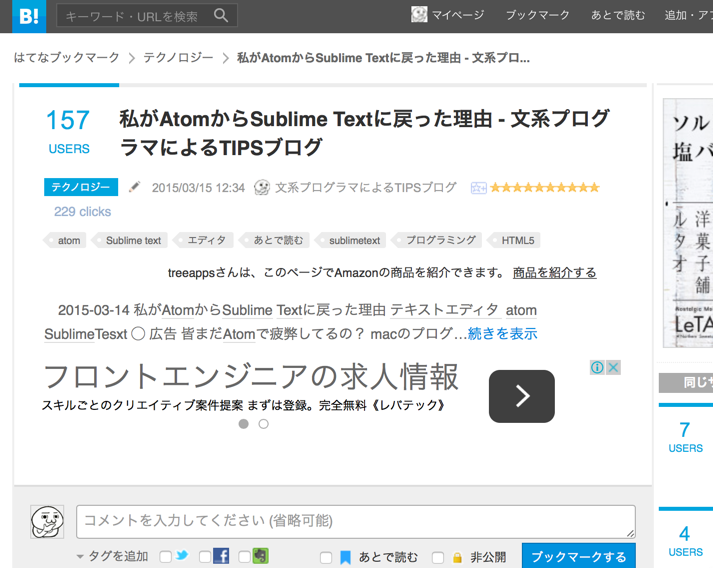713x568 pixels.
Task: Enable the Twitter share checkbox
Action: [x=166, y=557]
